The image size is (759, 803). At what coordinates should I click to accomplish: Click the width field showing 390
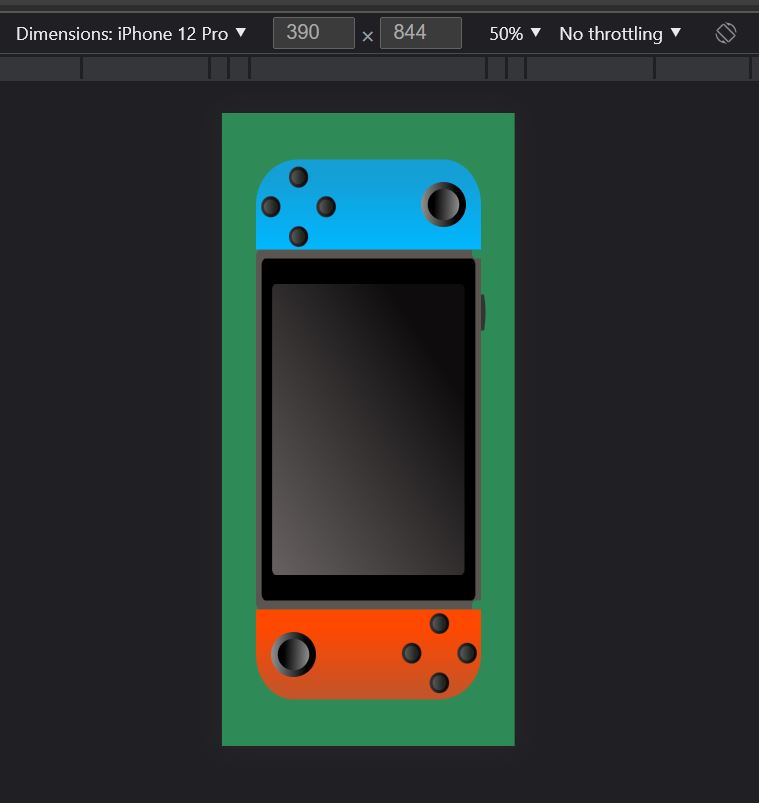click(x=313, y=33)
